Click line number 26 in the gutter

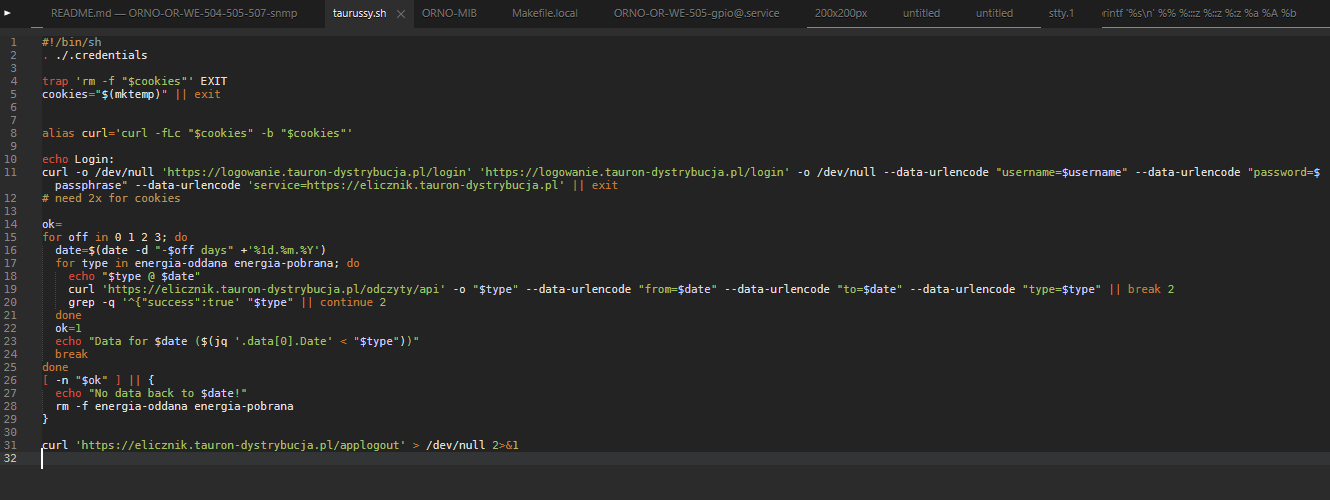point(13,381)
